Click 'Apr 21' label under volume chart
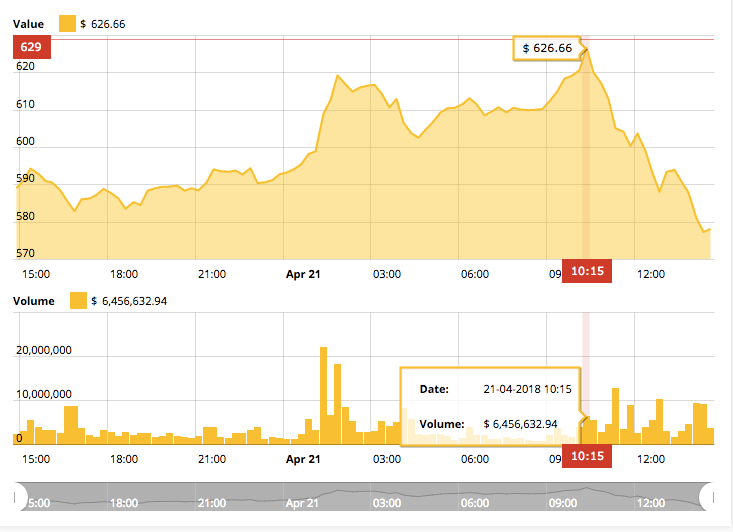The width and height of the screenshot is (733, 532). pyautogui.click(x=303, y=459)
